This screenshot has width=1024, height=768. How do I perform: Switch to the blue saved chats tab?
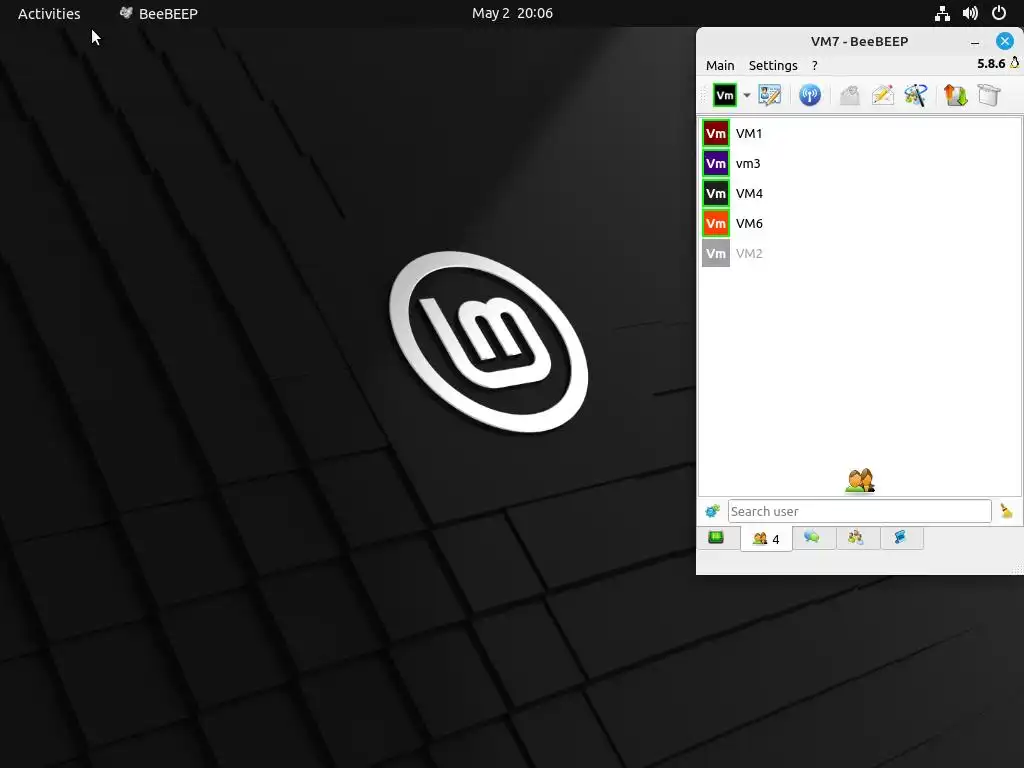(901, 537)
